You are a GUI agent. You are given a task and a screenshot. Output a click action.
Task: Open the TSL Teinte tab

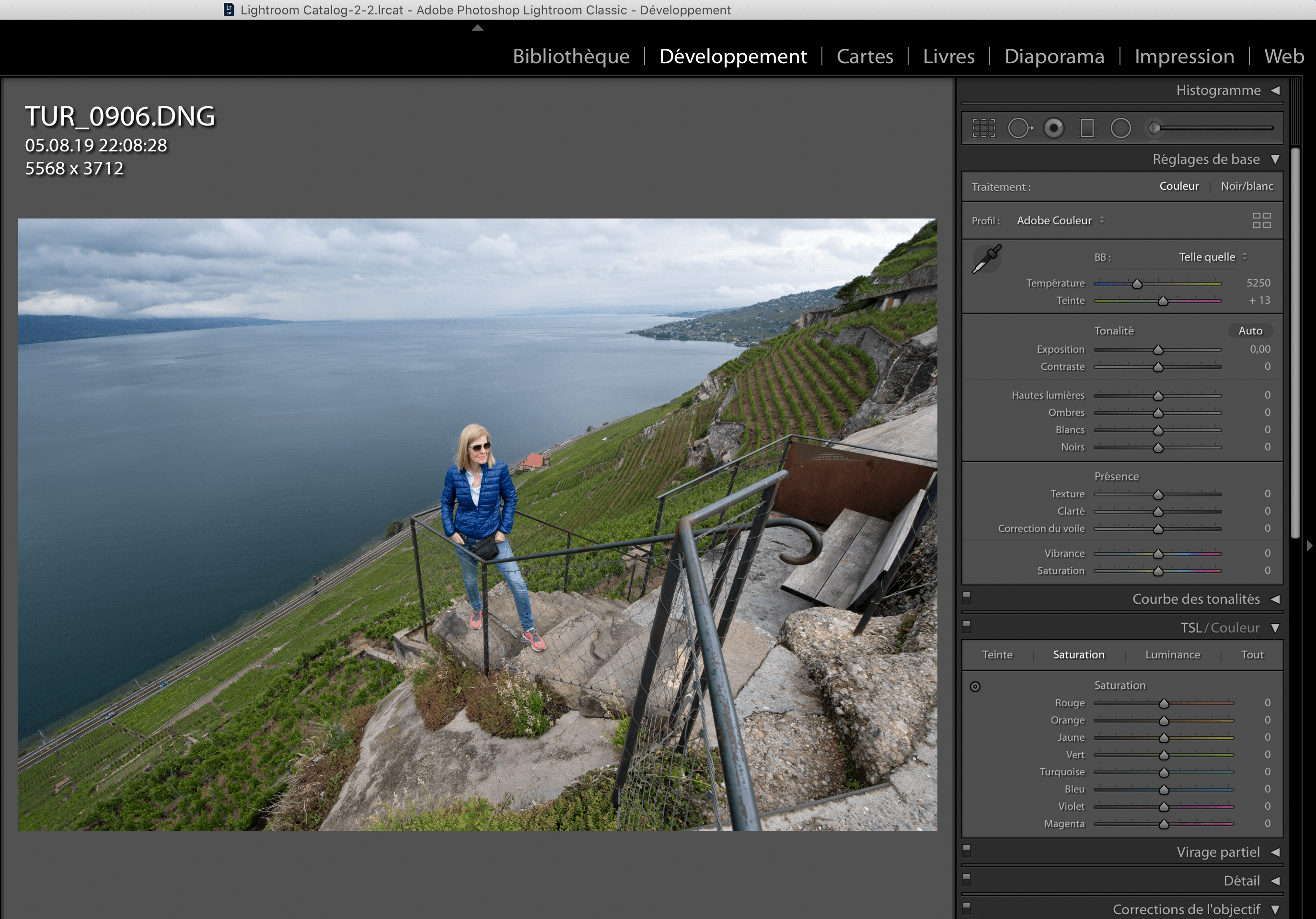997,655
